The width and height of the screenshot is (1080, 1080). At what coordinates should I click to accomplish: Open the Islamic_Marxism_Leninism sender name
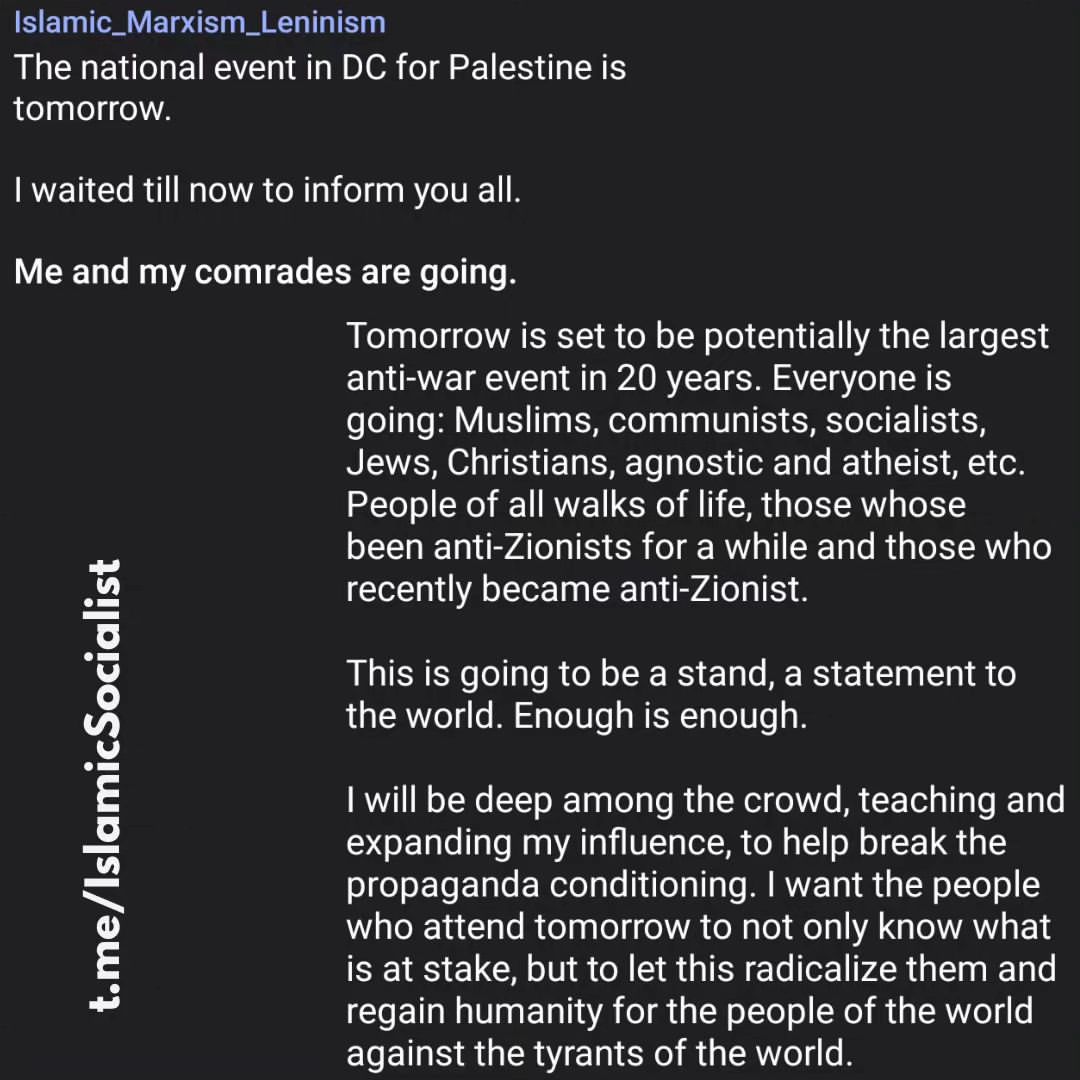click(x=200, y=23)
